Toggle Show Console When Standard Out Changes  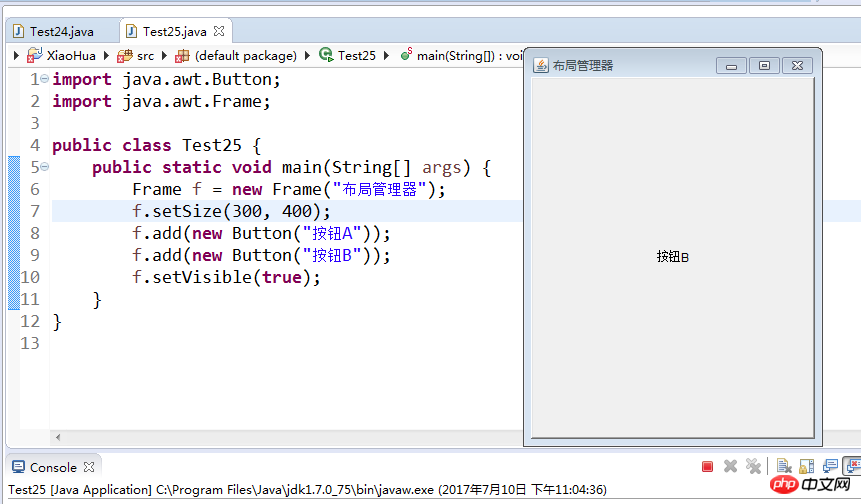pos(830,467)
